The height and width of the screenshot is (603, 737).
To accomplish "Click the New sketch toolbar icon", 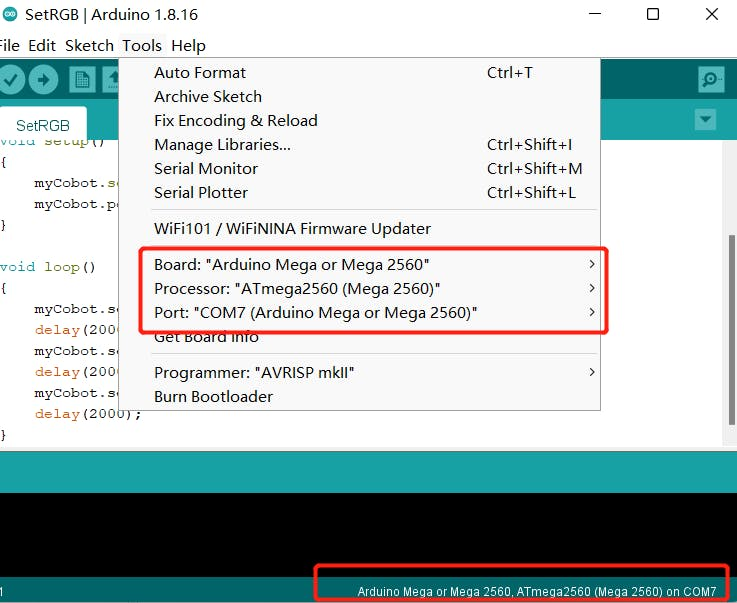I will pos(82,79).
